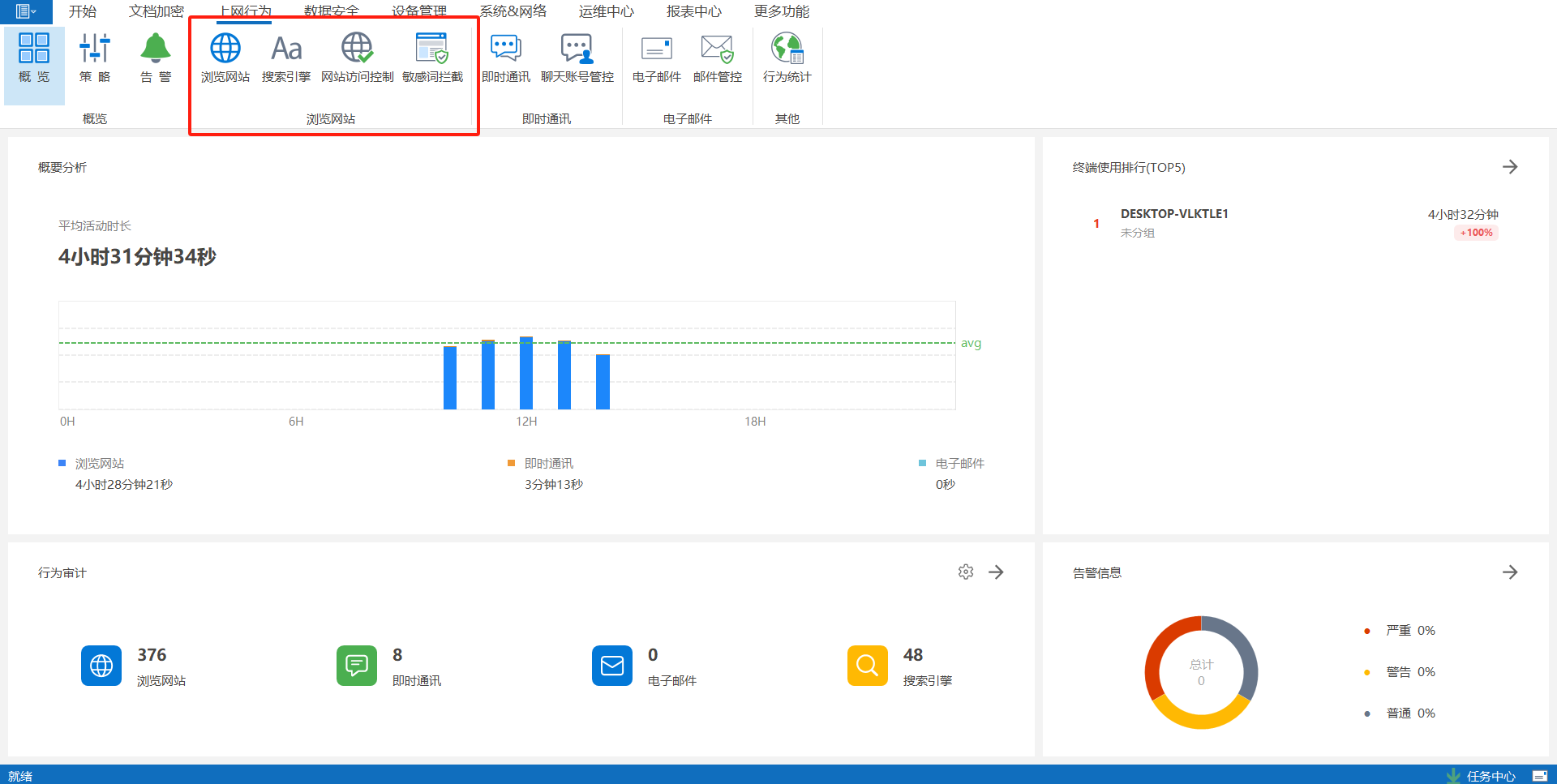Open 即时通讯 chat bubble ribbon icon
The width and height of the screenshot is (1557, 784).
point(506,58)
